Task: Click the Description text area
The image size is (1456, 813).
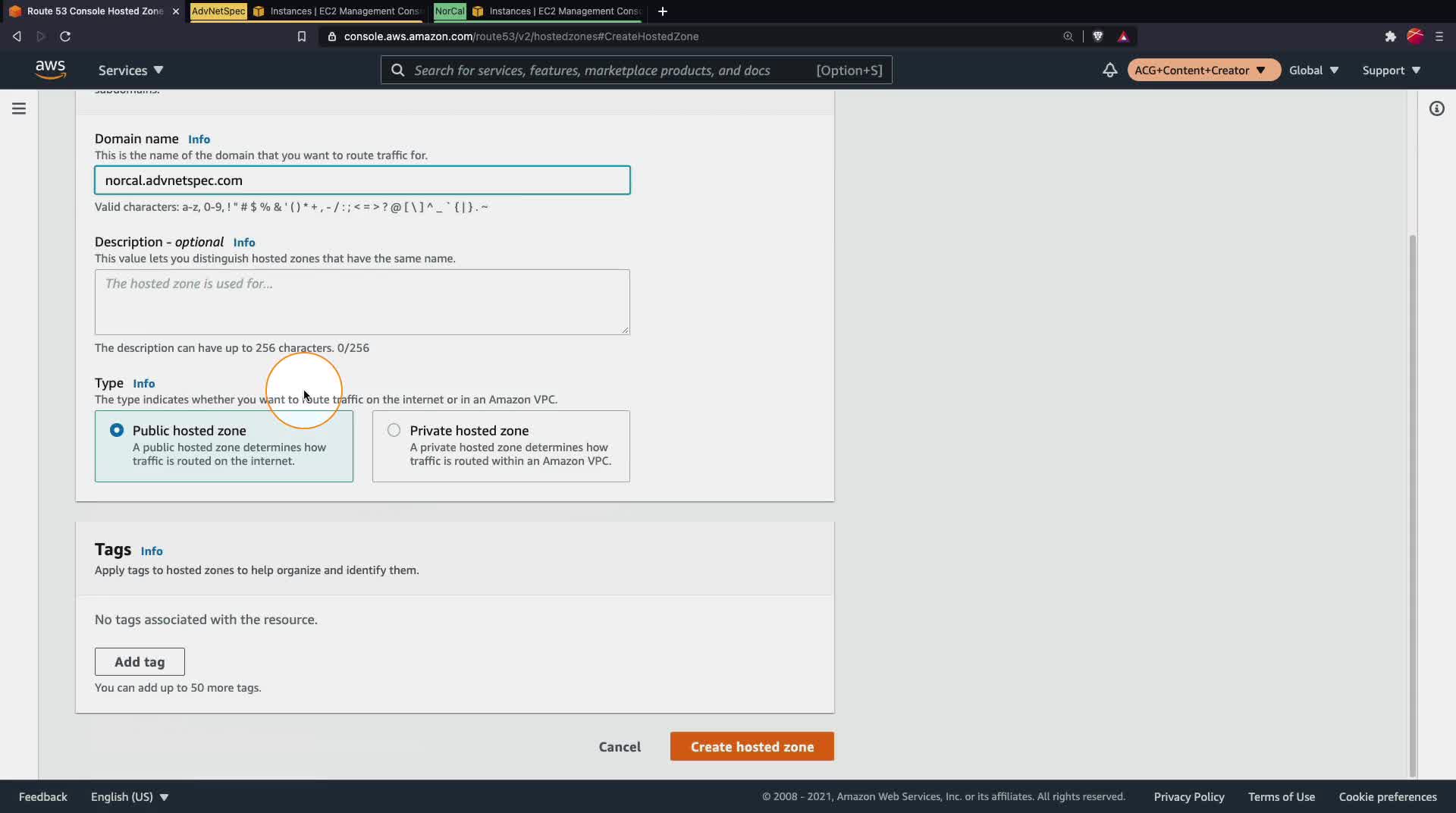Action: [362, 302]
